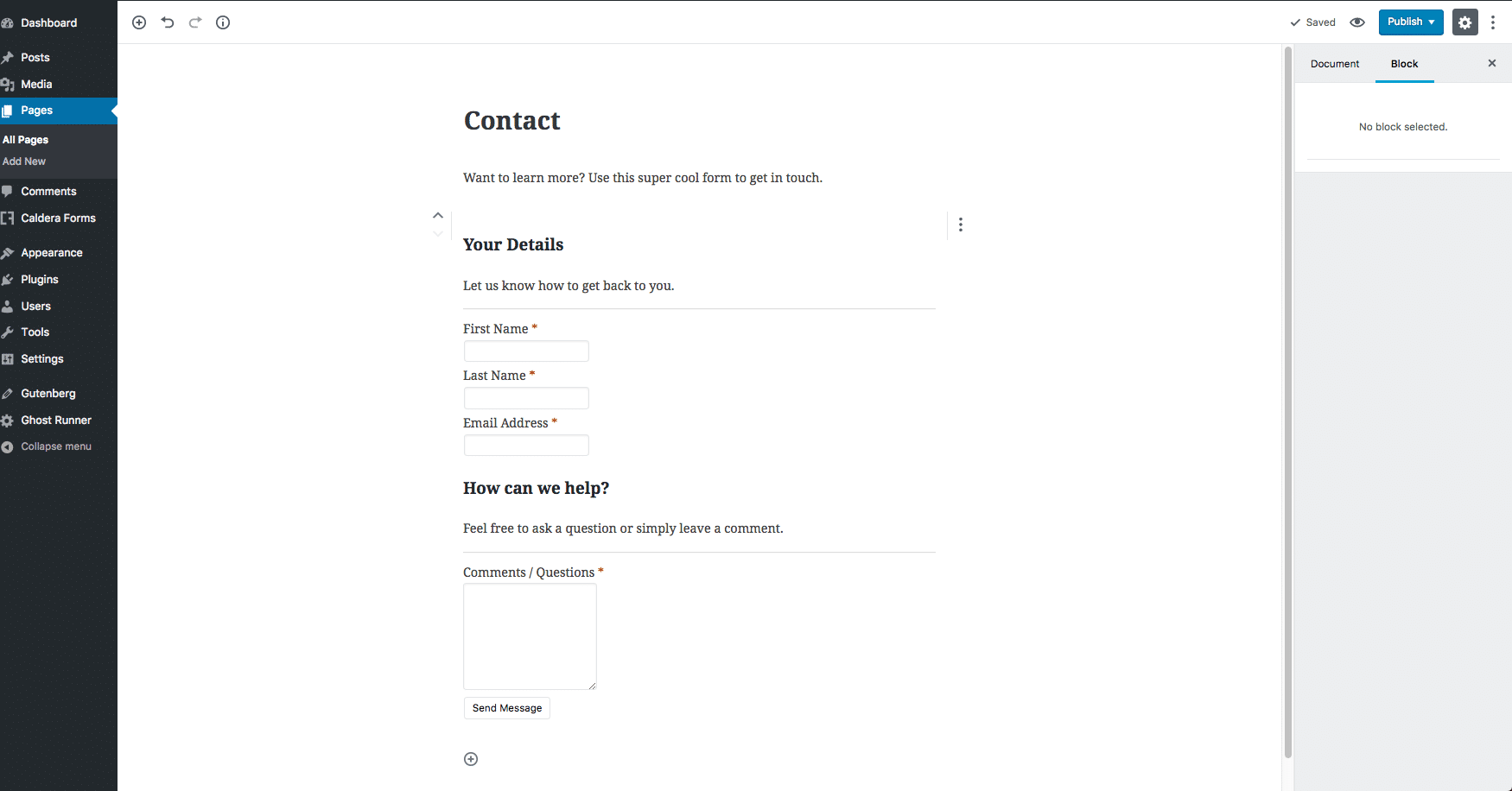1512x791 pixels.
Task: Click the Comments / Questions text area
Action: (x=530, y=636)
